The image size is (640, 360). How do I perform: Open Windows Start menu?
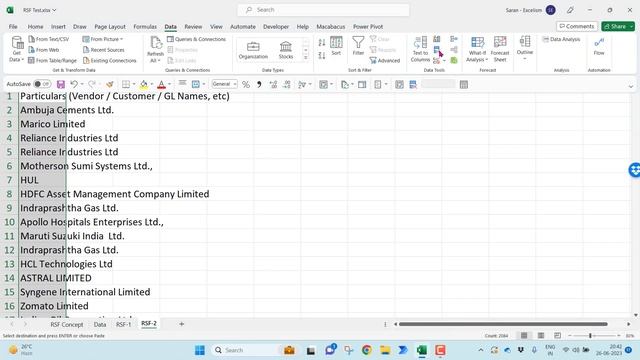[200, 350]
